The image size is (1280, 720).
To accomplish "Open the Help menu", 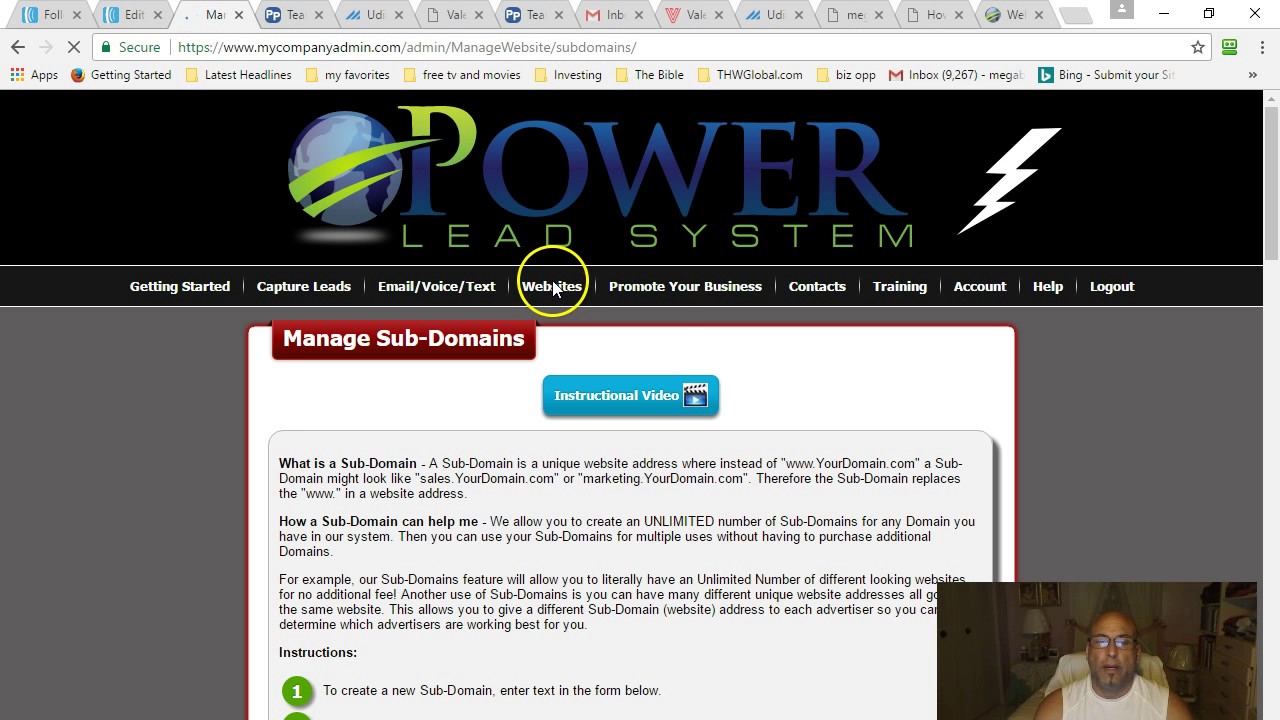I will 1048,286.
